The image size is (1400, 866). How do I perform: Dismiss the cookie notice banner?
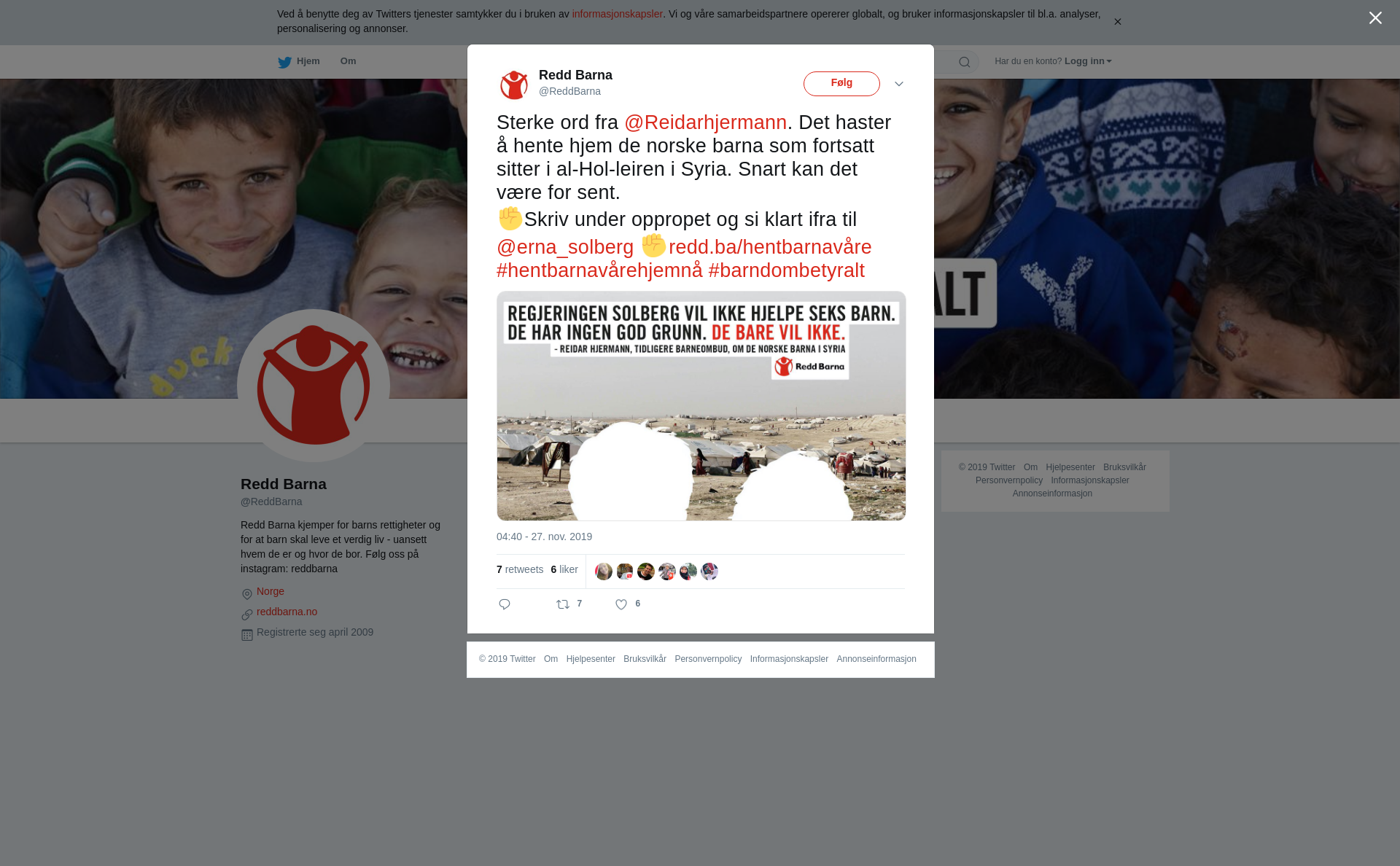[1117, 22]
